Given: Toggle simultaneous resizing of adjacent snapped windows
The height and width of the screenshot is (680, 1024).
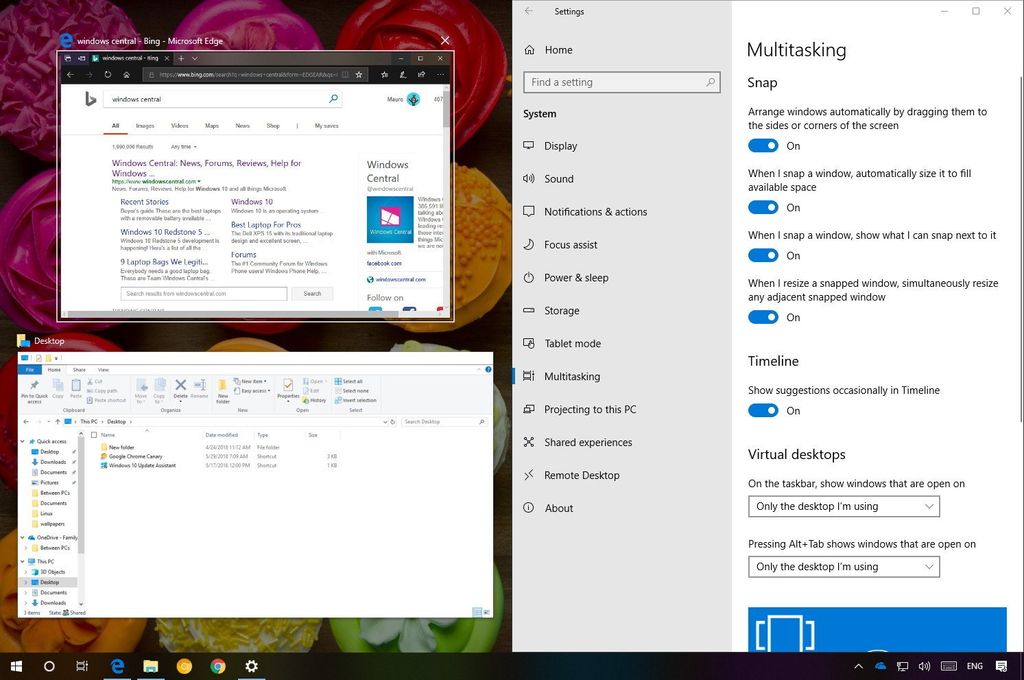Looking at the screenshot, I should pyautogui.click(x=763, y=316).
